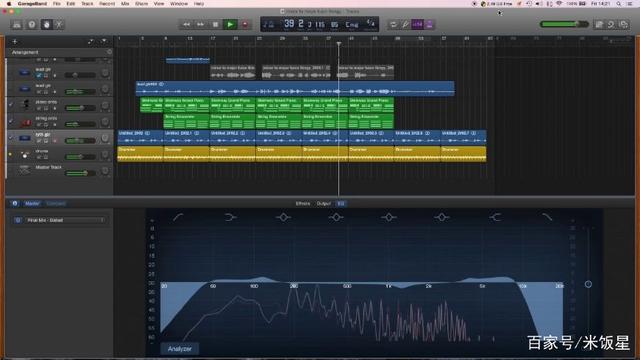The width and height of the screenshot is (640, 360).
Task: Open Quick Help question mark button
Action: pyautogui.click(x=31, y=24)
